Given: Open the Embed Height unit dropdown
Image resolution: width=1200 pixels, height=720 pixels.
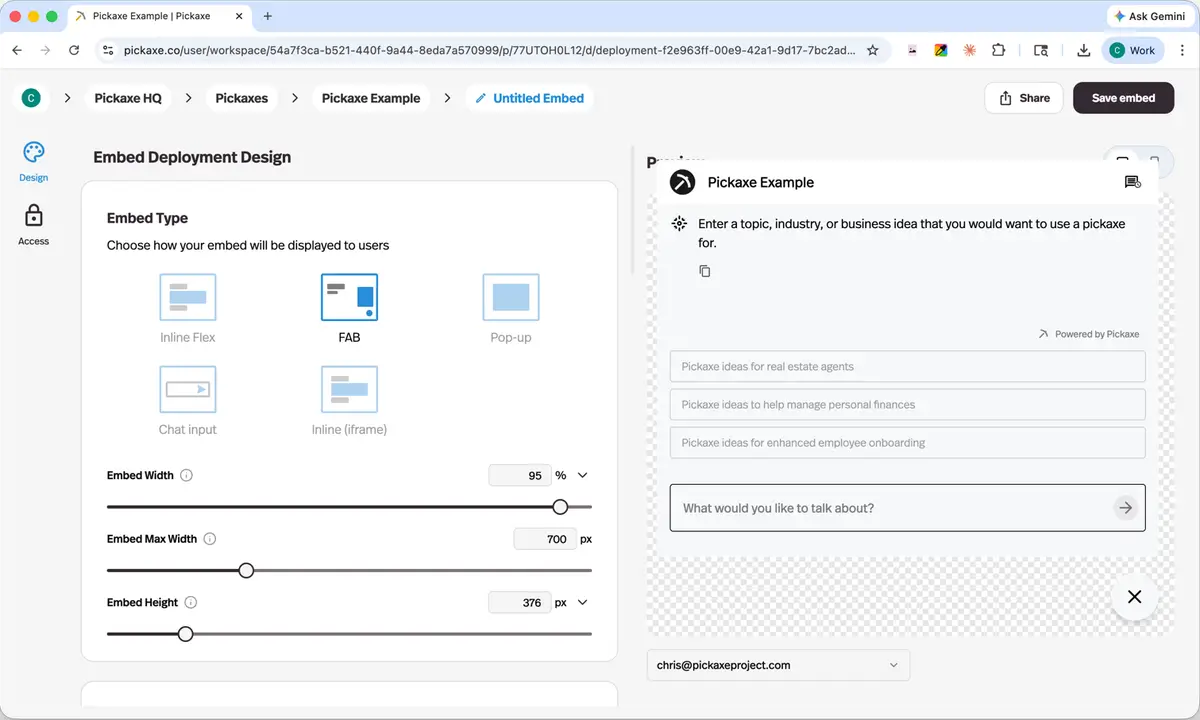Looking at the screenshot, I should pos(583,603).
